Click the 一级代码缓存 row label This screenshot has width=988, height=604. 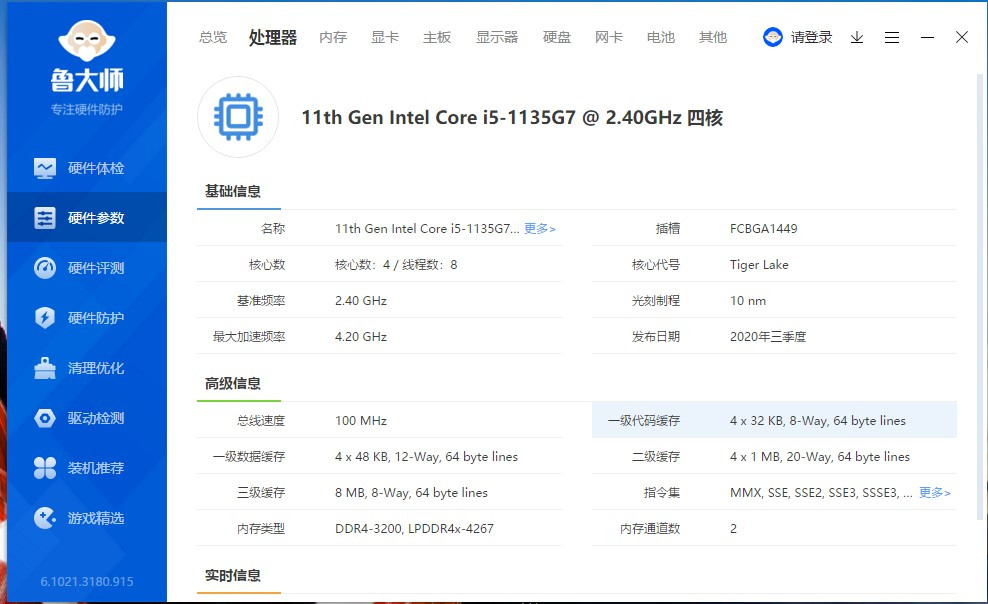pyautogui.click(x=644, y=420)
